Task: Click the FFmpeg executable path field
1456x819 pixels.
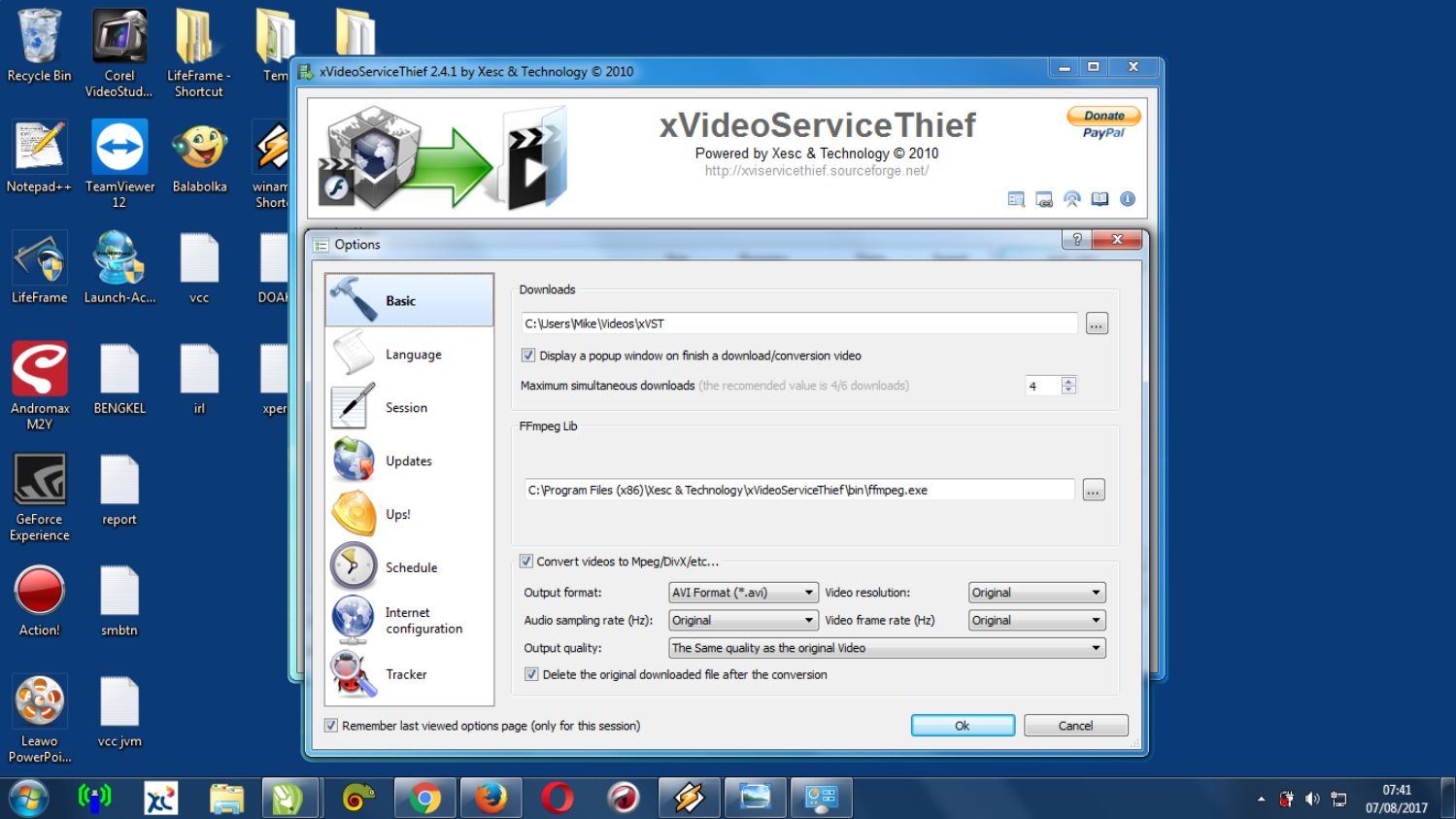Action: 799,490
